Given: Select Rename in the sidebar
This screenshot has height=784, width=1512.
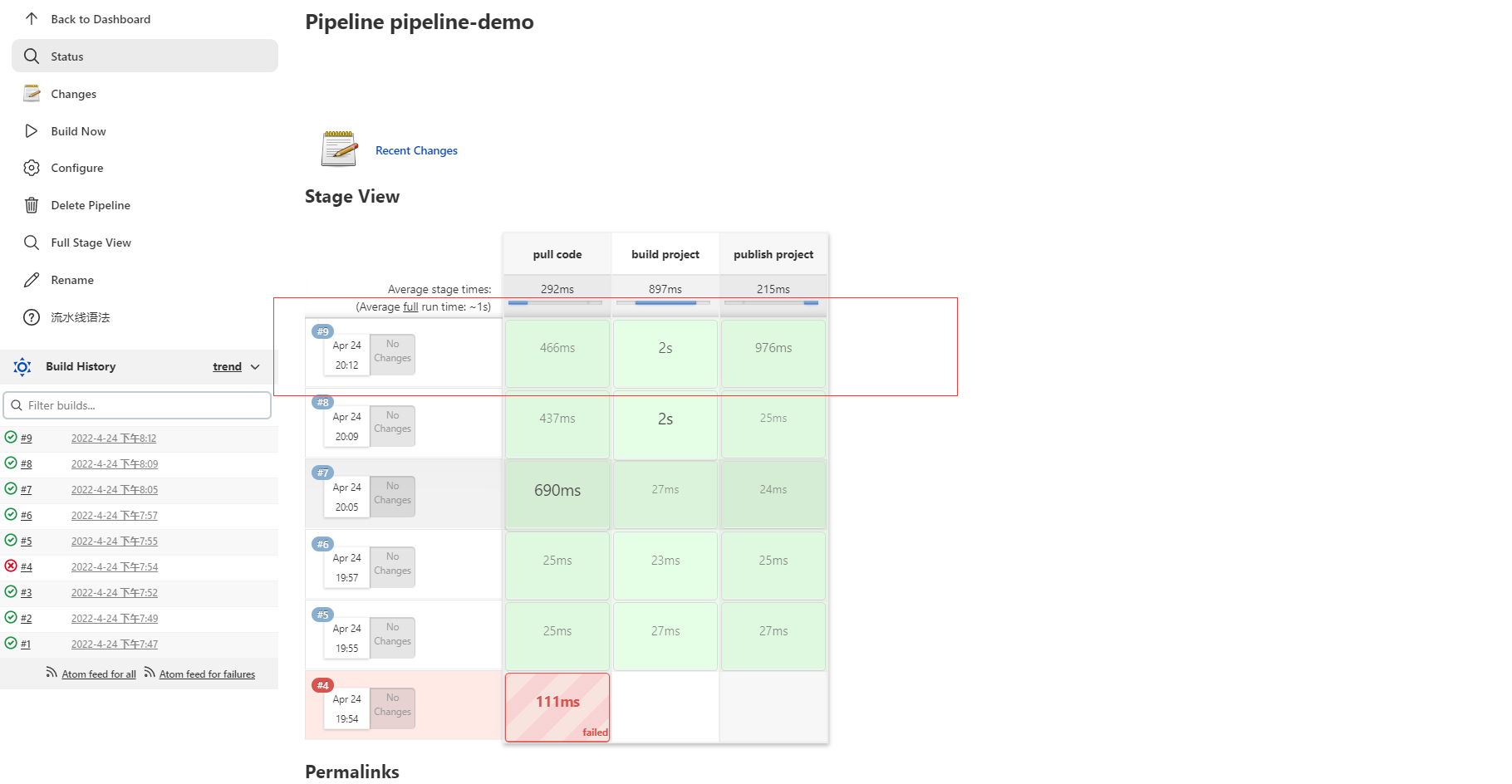Looking at the screenshot, I should [x=145, y=280].
